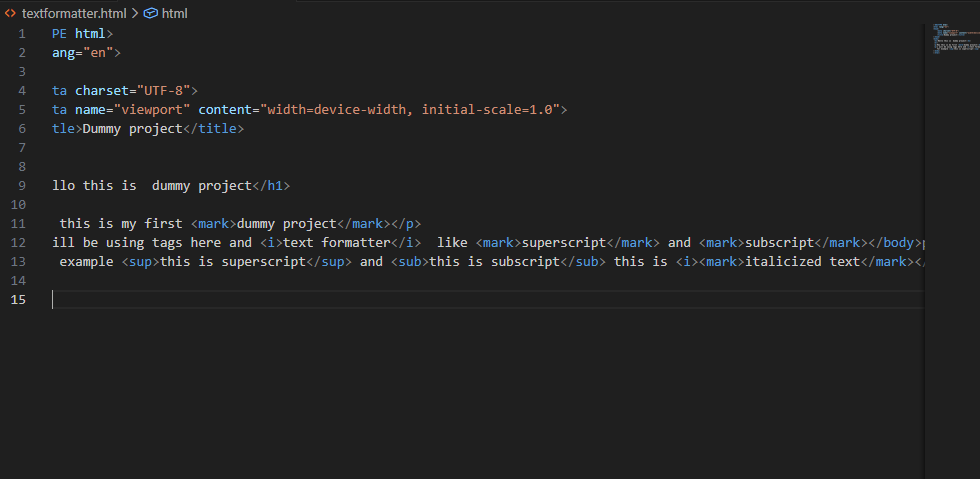Screen dimensions: 980x479
Task: Click the closing </p> tag on line 11
Action: (x=406, y=224)
